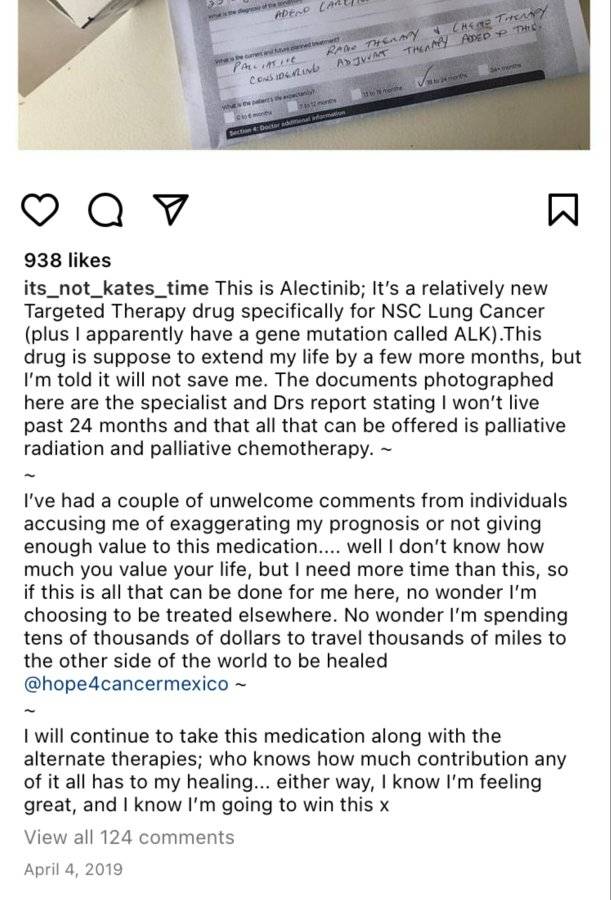611x900 pixels.
Task: Open comments via the speech bubble icon
Action: click(105, 210)
